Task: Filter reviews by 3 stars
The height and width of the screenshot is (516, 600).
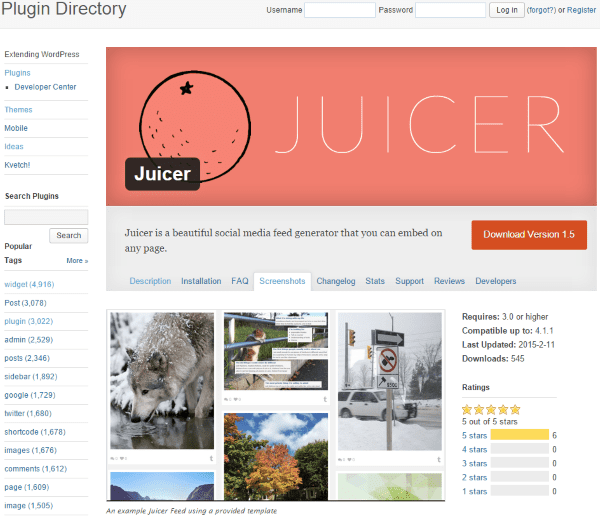Action: (x=474, y=464)
